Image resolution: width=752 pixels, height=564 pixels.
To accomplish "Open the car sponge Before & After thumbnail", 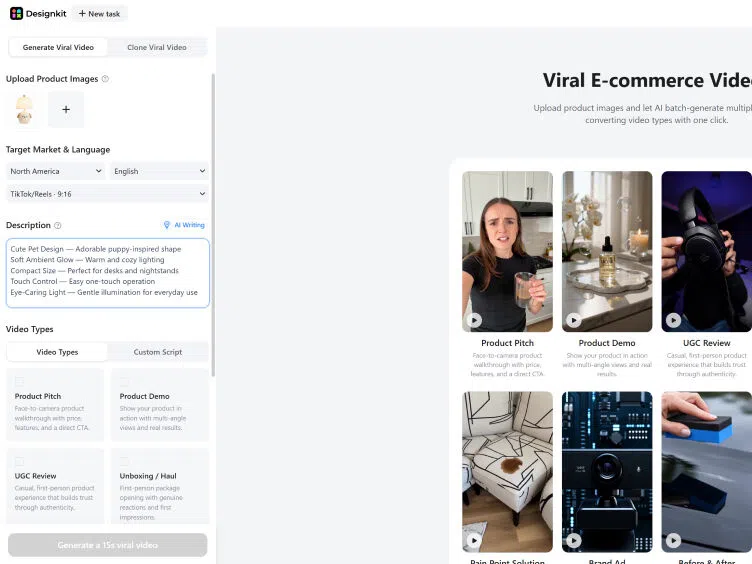I will pyautogui.click(x=706, y=472).
